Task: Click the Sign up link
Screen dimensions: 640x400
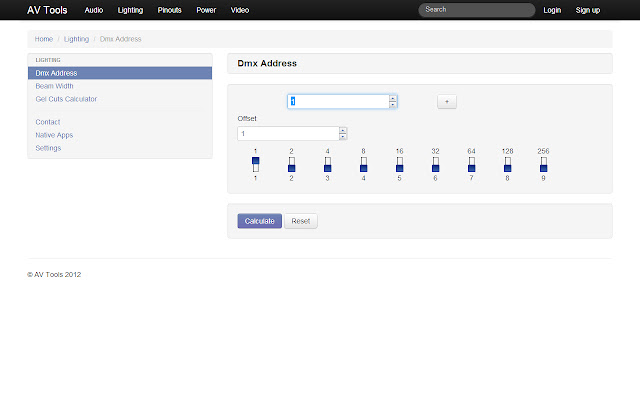Action: (x=588, y=10)
